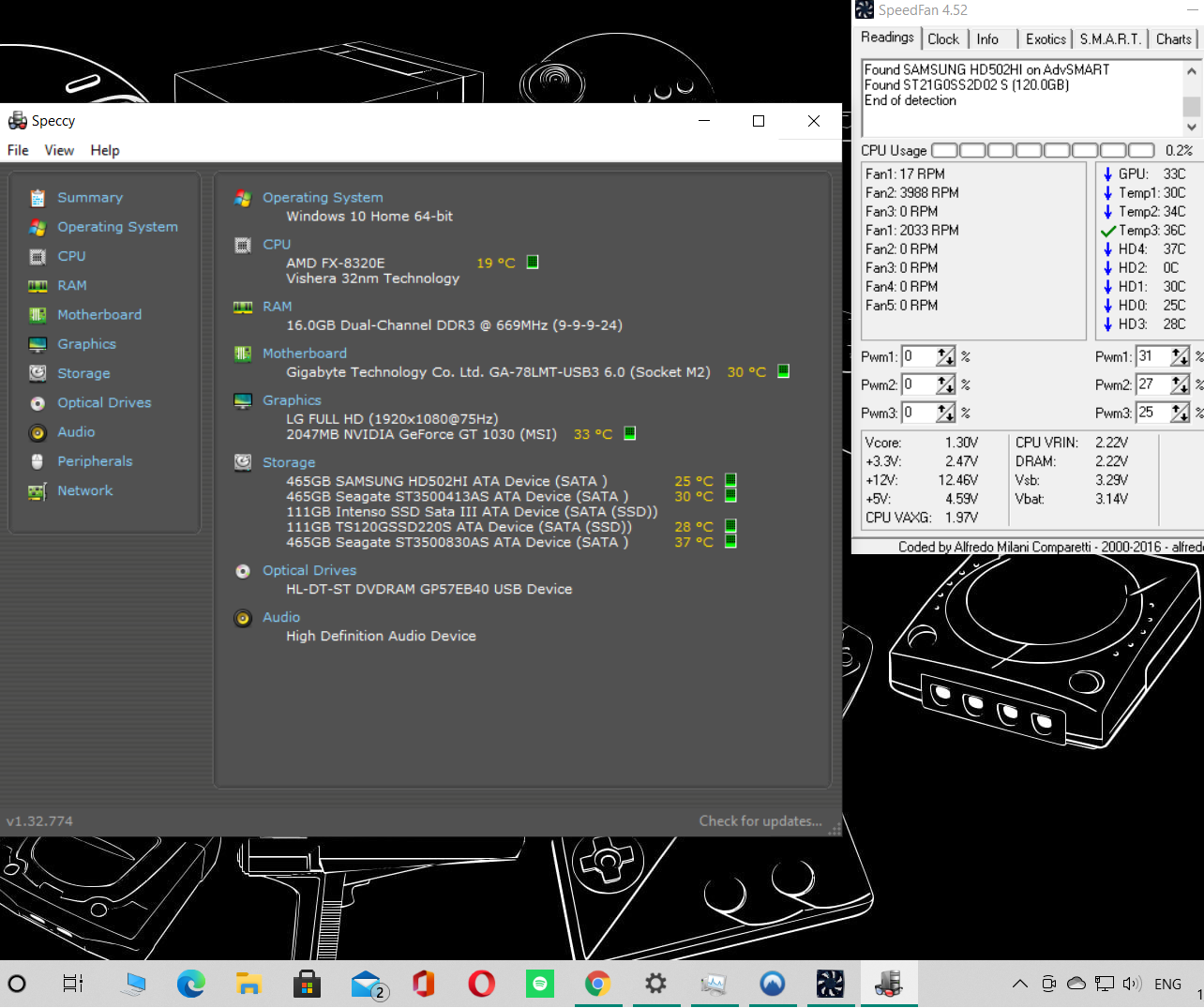Open the CPU heading in summary panel
The height and width of the screenshot is (1008, 1204).
click(x=277, y=245)
